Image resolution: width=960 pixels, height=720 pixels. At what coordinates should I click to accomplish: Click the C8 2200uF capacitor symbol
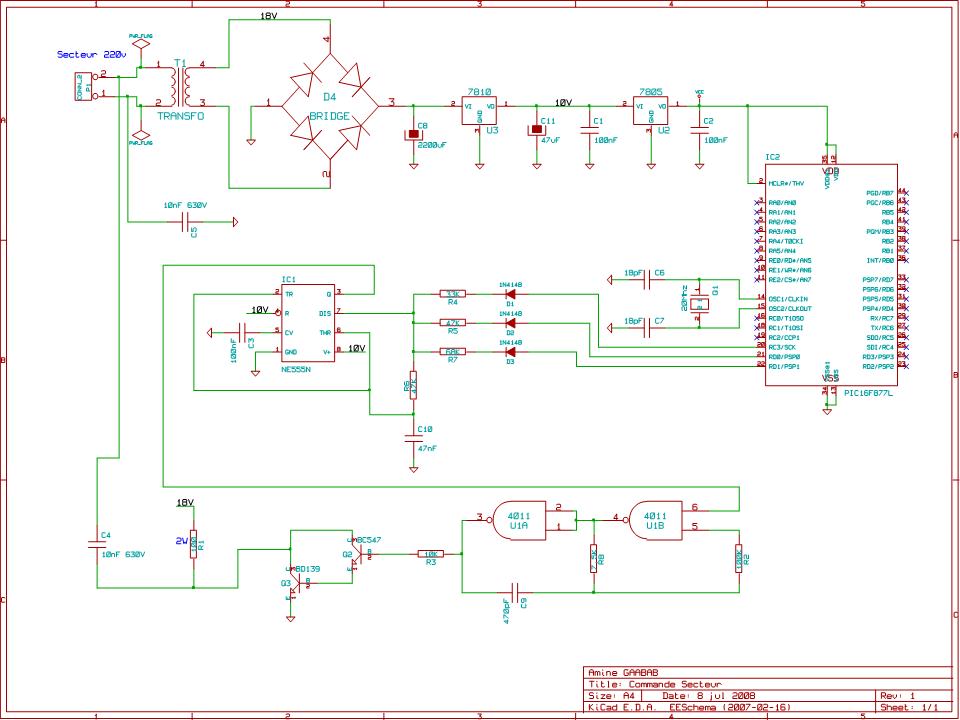(x=413, y=133)
